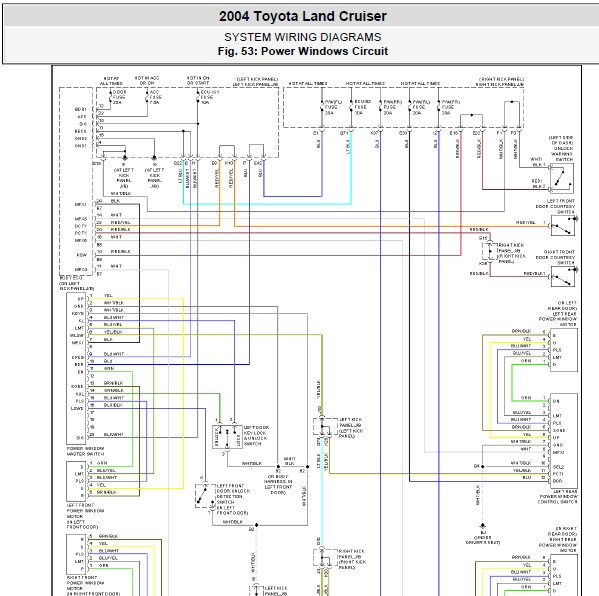This screenshot has height=596, width=599.
Task: Click Body ECU pin 24 BLK wire label
Action: [x=115, y=201]
